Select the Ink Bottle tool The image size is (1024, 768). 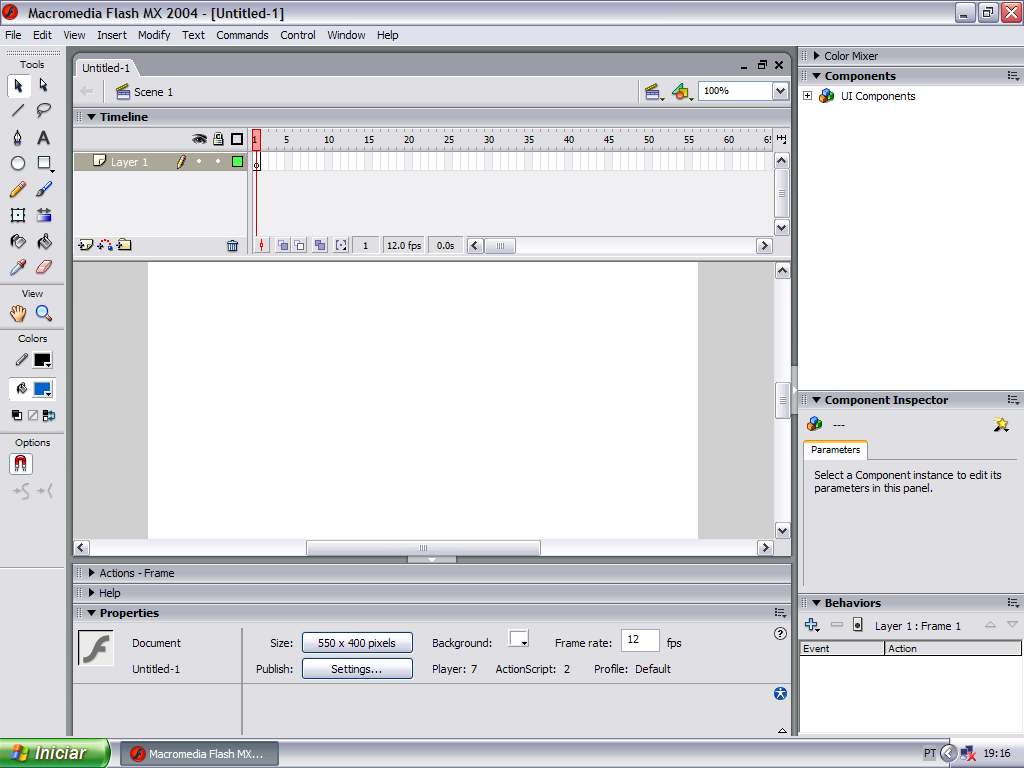pyautogui.click(x=18, y=242)
